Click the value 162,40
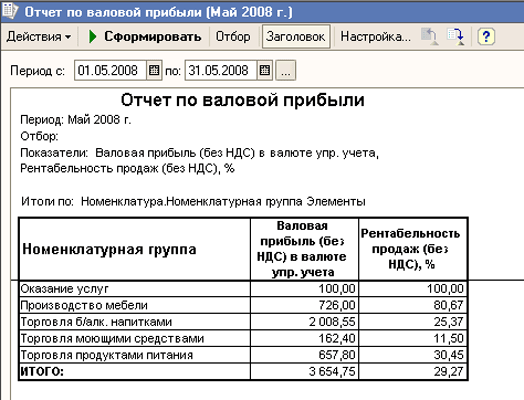Viewport: 524px width, 400px height. pos(337,339)
